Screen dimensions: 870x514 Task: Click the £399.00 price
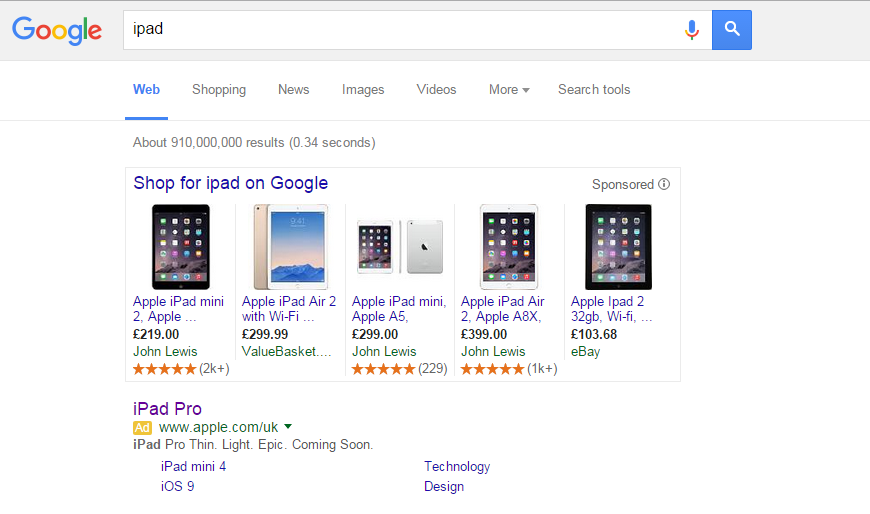[x=484, y=335]
